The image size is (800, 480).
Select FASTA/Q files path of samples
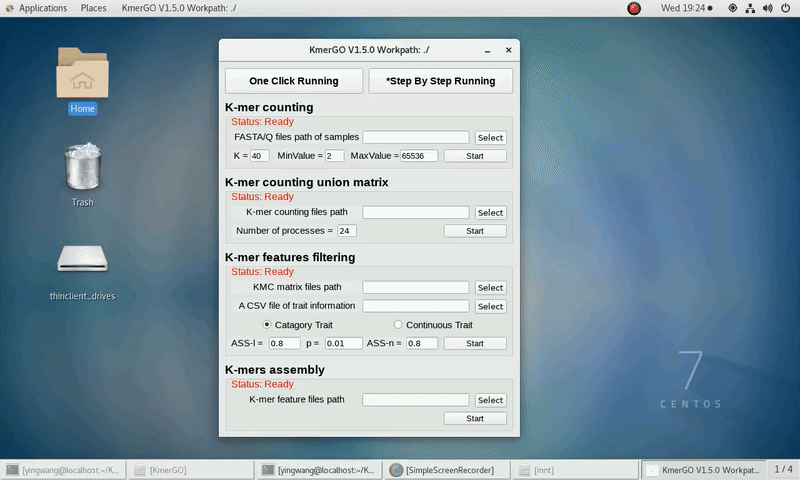(x=490, y=138)
